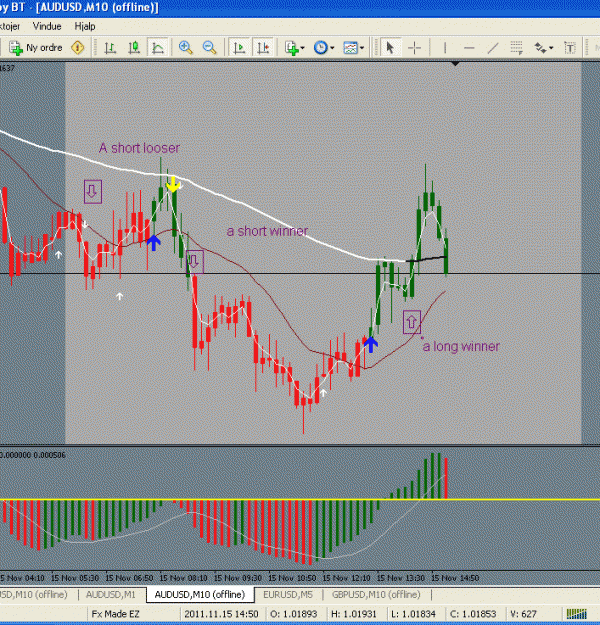Open the add indicators icon
This screenshot has width=600, height=625.
click(x=292, y=48)
